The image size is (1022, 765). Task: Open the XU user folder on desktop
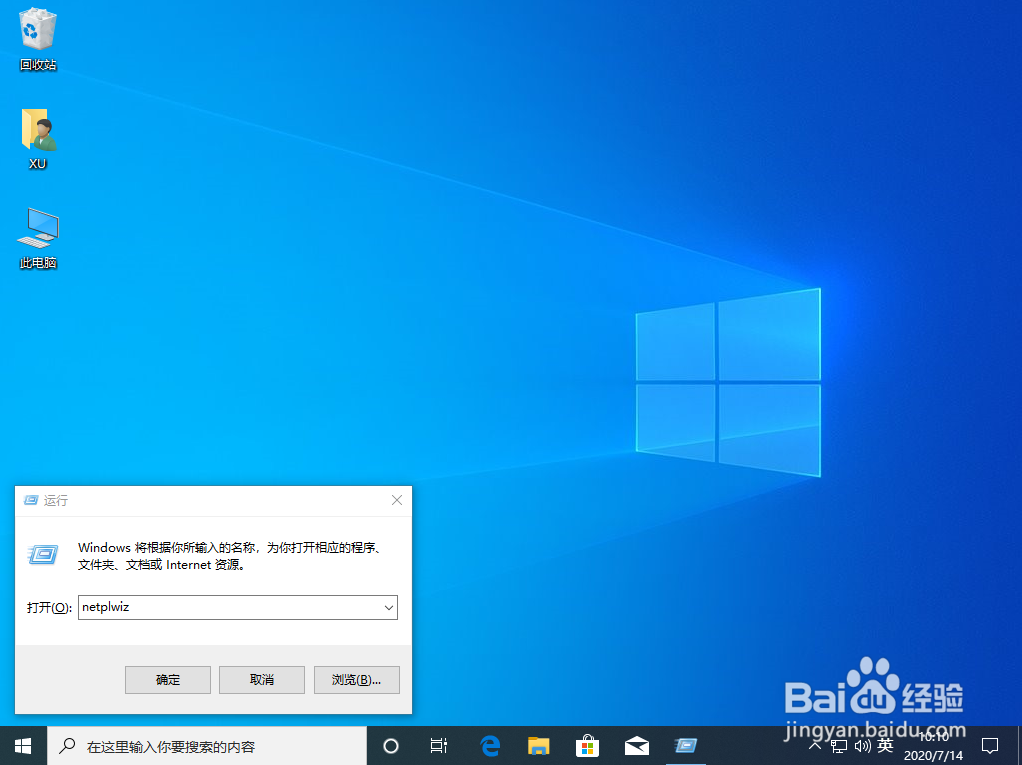point(37,130)
